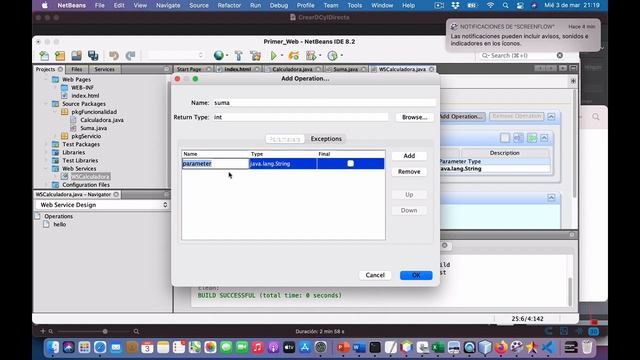Click the java.lang.String type cell
This screenshot has width=640, height=360.
[282, 164]
